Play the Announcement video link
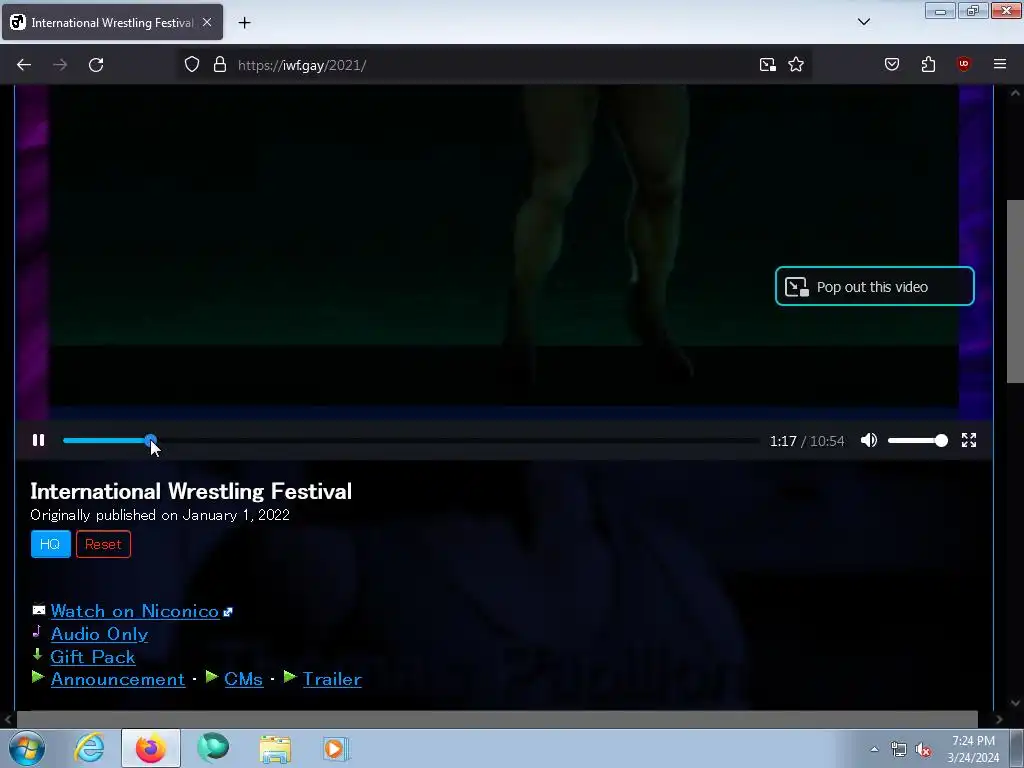Image resolution: width=1024 pixels, height=768 pixels. (x=118, y=679)
